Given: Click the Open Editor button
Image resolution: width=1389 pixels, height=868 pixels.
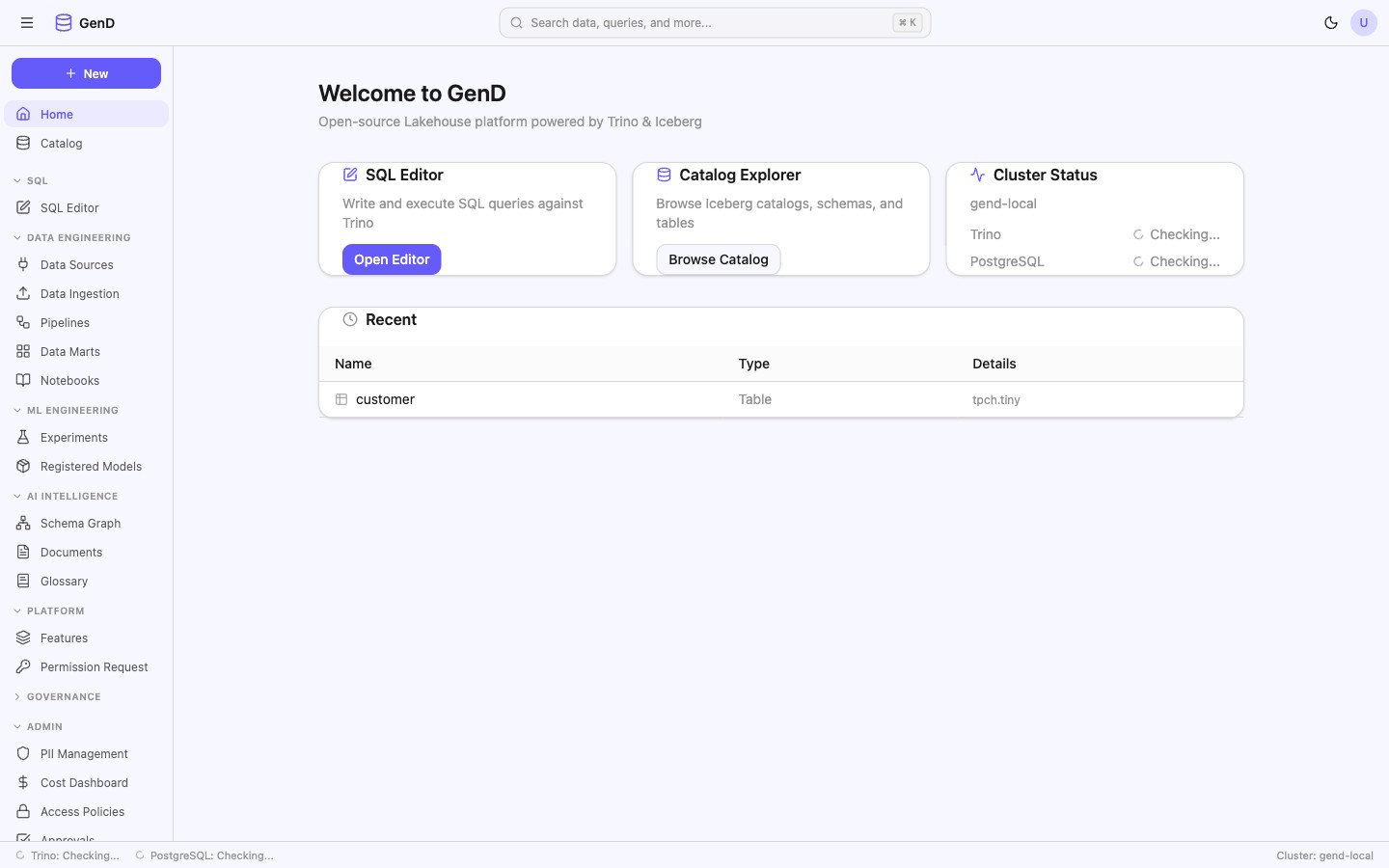Looking at the screenshot, I should pos(392,259).
